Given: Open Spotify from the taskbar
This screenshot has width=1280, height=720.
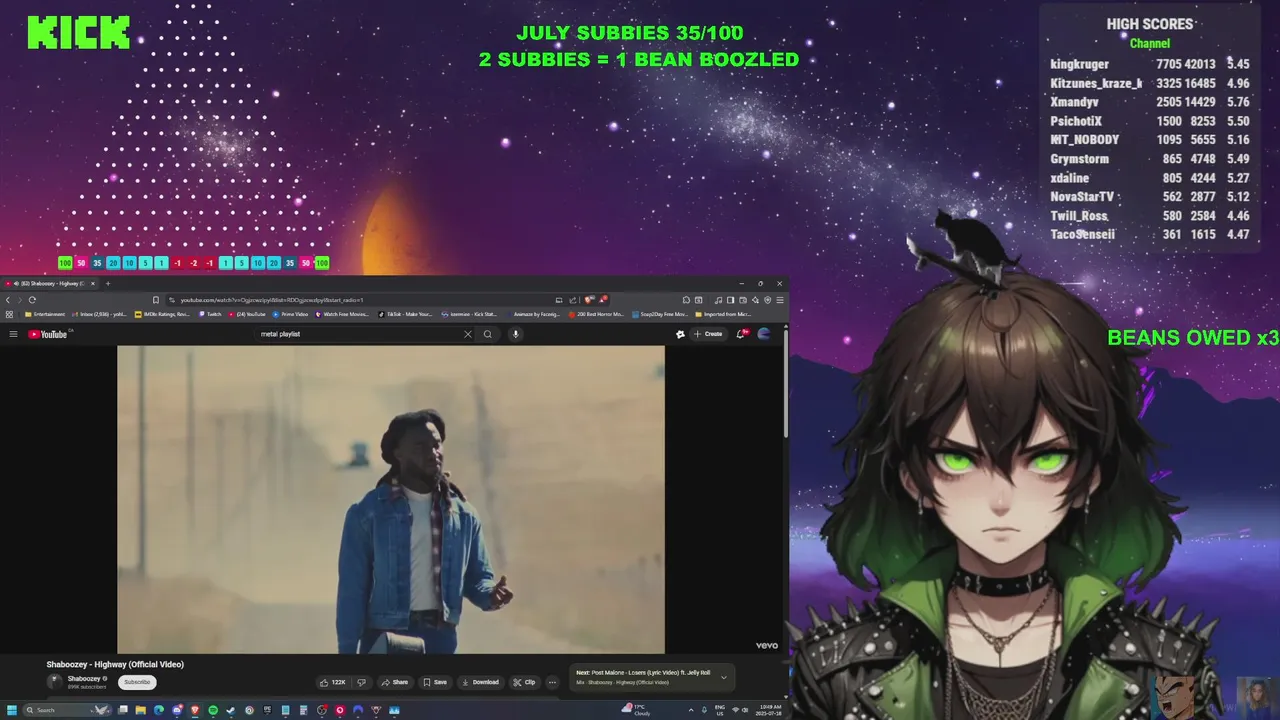Looking at the screenshot, I should [213, 710].
